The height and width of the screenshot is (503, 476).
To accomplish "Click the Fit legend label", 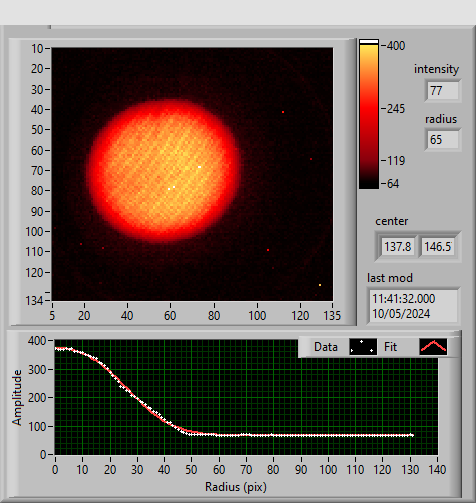I will (x=390, y=347).
